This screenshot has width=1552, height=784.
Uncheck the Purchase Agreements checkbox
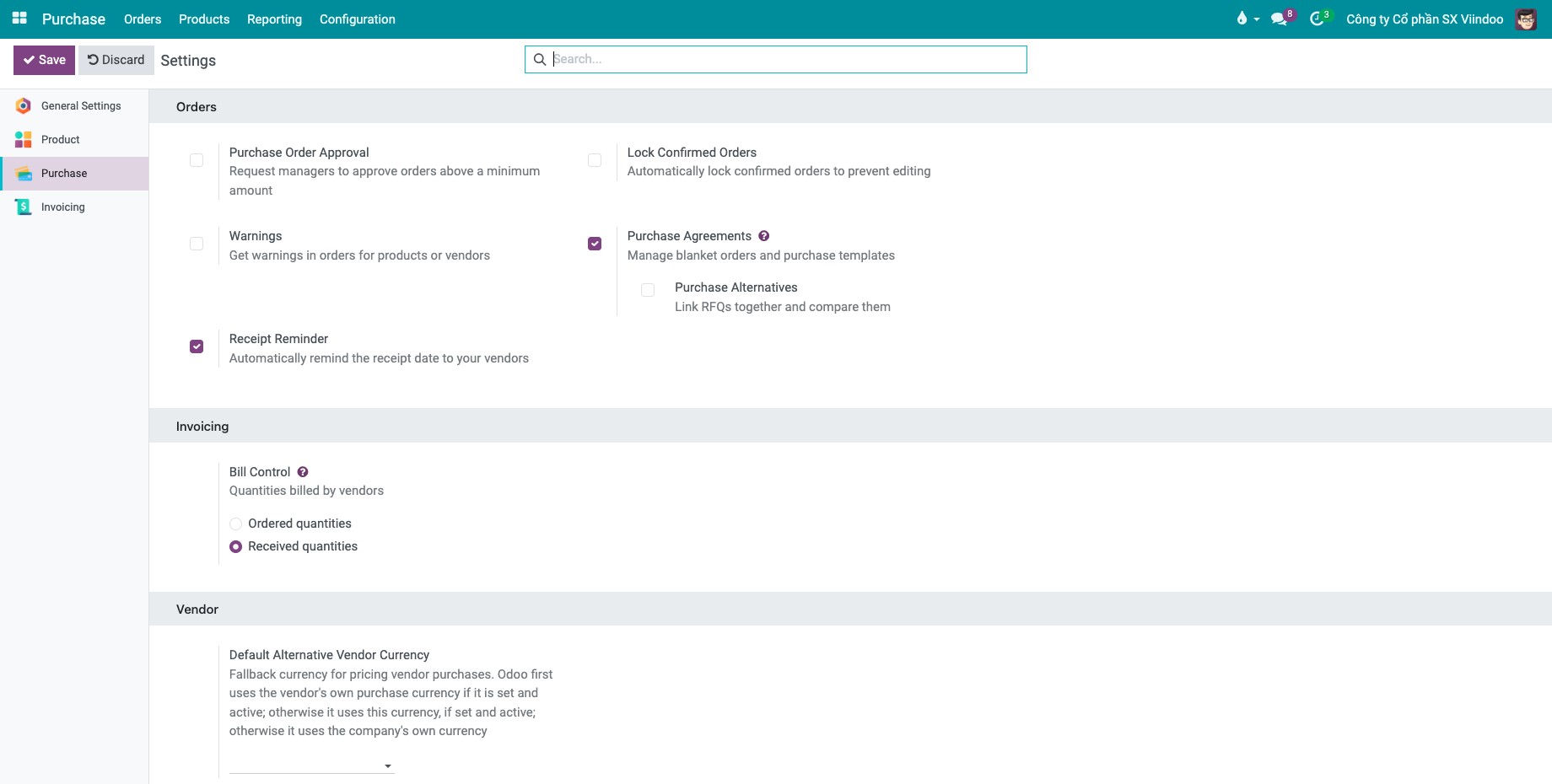595,244
